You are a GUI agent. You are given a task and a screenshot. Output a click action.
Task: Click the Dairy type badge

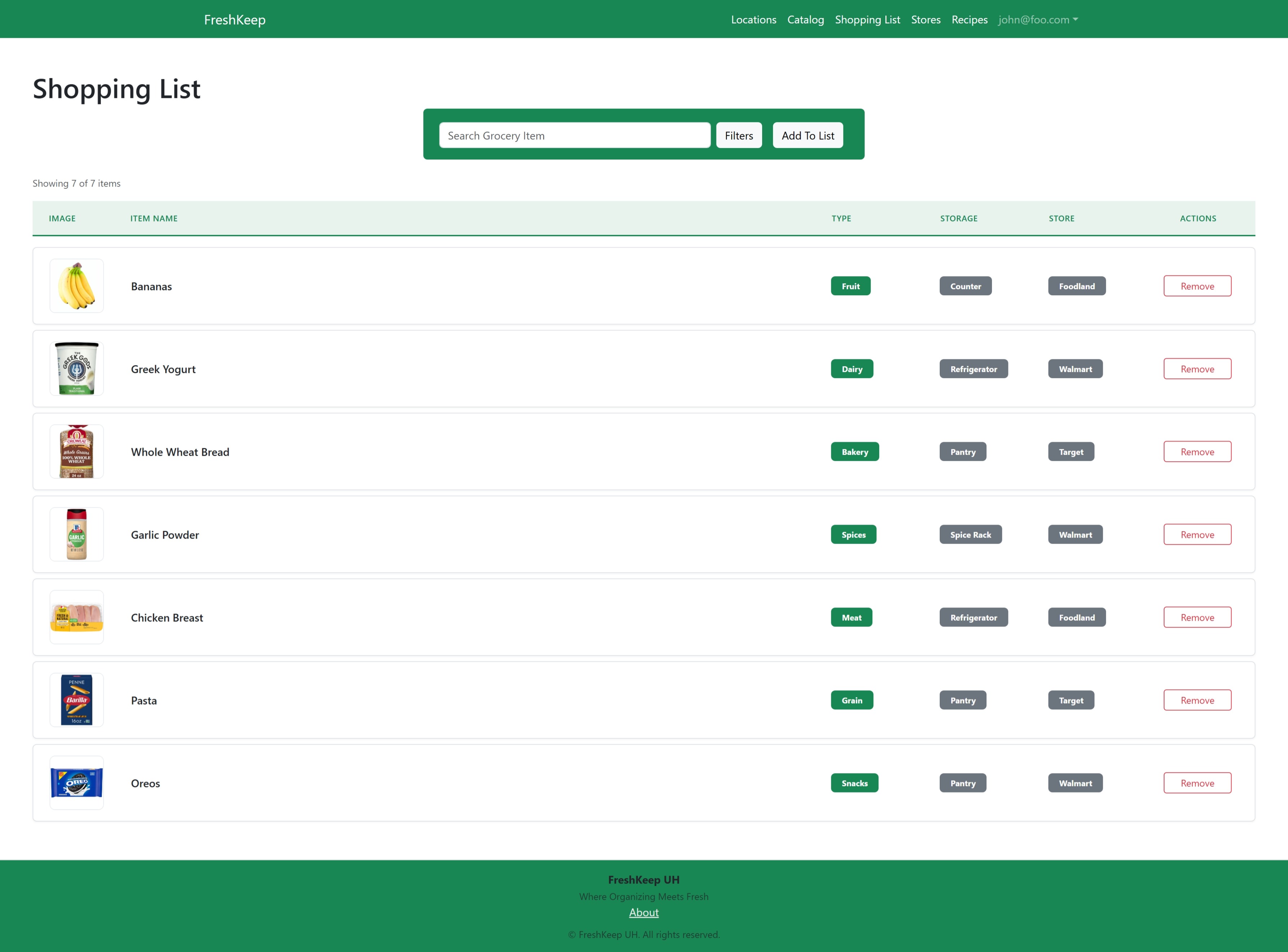pyautogui.click(x=851, y=369)
